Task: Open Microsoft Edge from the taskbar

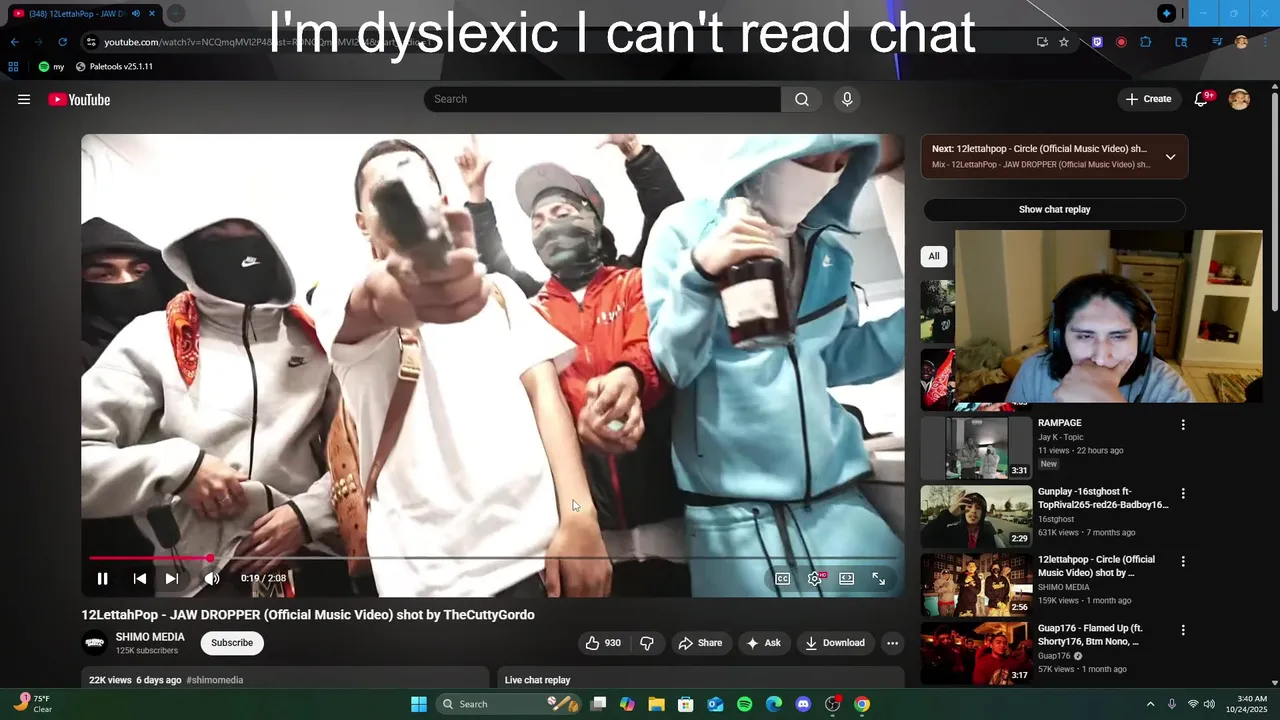Action: (x=774, y=704)
